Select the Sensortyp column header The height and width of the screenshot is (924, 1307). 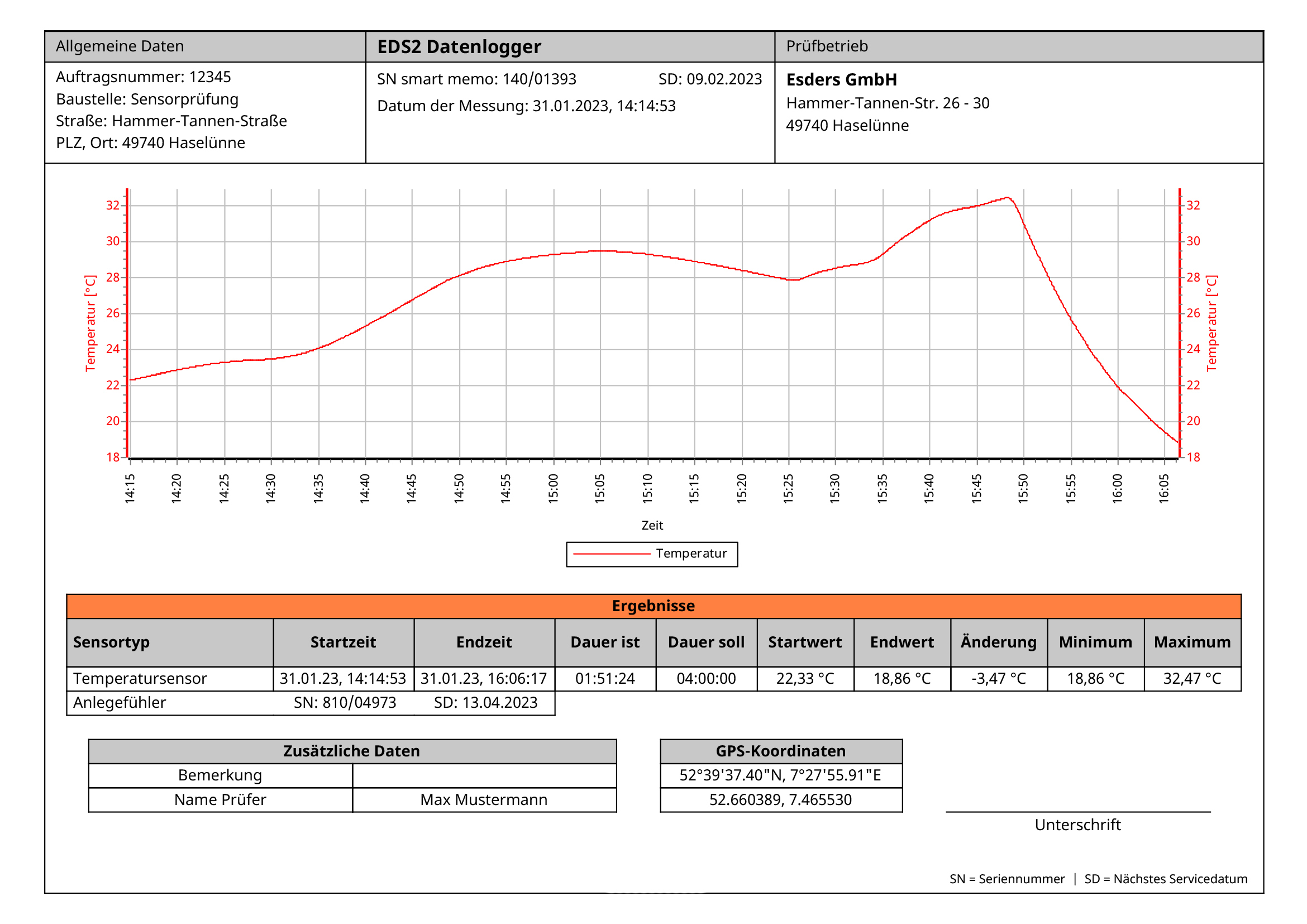coord(112,642)
